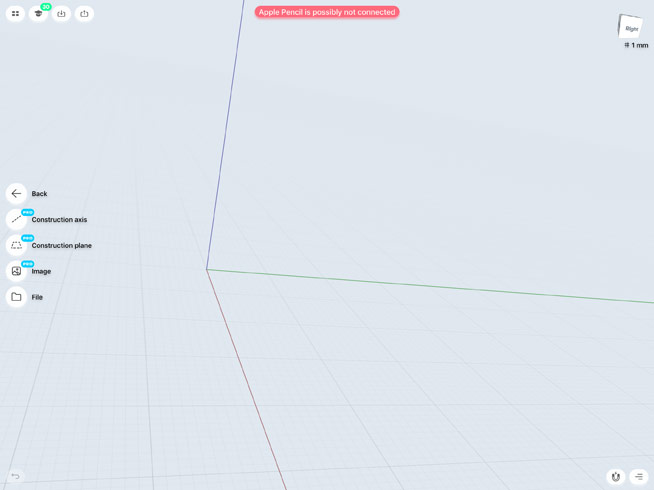Open the File folder icon
654x490 pixels.
coord(16,297)
